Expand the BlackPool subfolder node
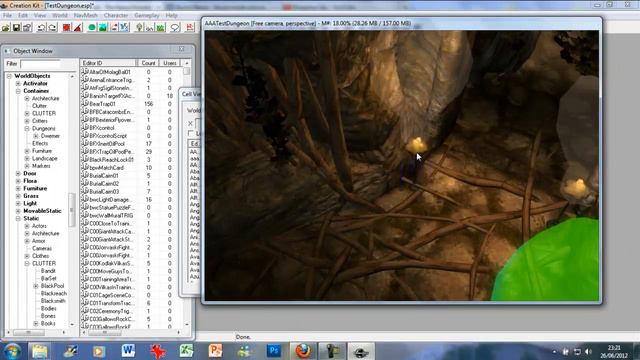Screen dimensions: 640x360 click(36, 286)
